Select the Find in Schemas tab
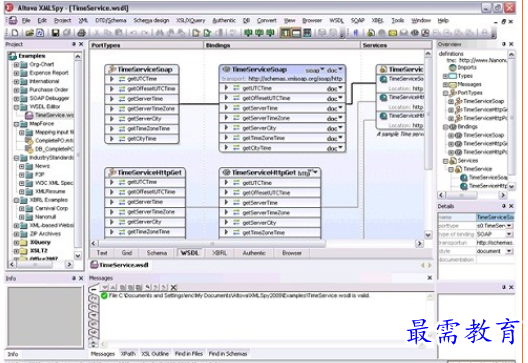This screenshot has width=528, height=363. pos(228,354)
